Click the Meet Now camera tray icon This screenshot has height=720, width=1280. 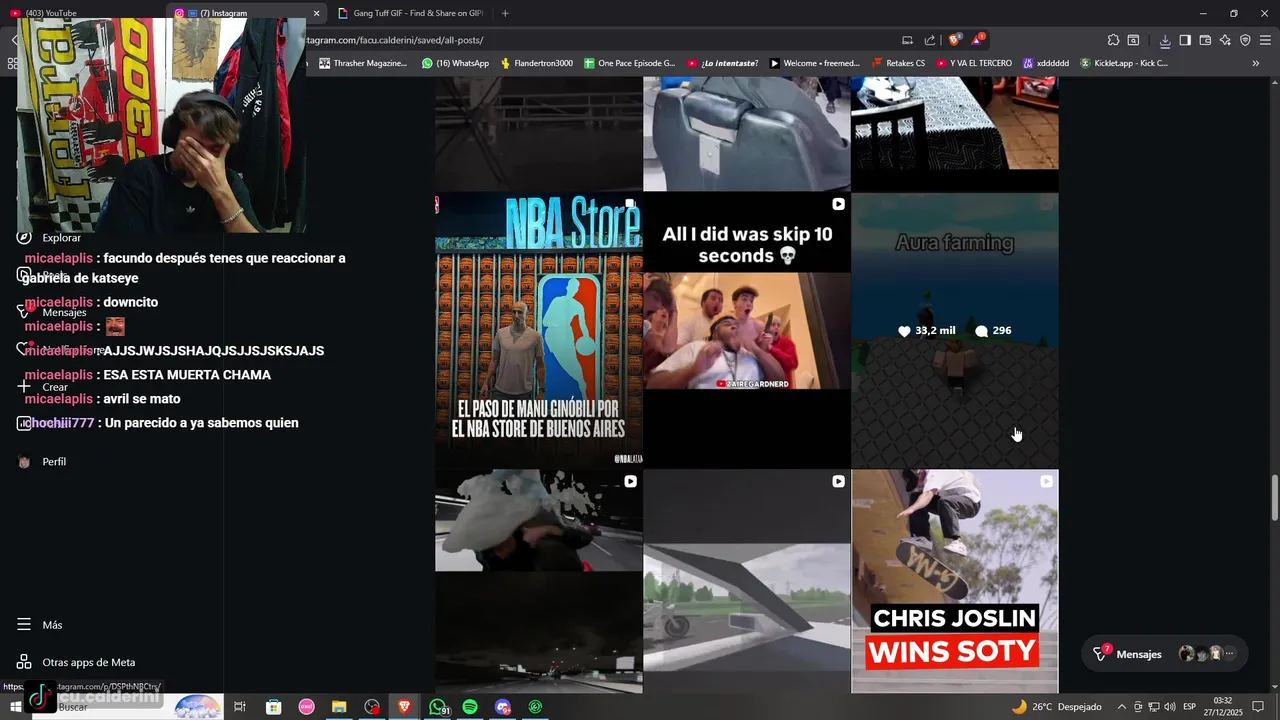1137,707
